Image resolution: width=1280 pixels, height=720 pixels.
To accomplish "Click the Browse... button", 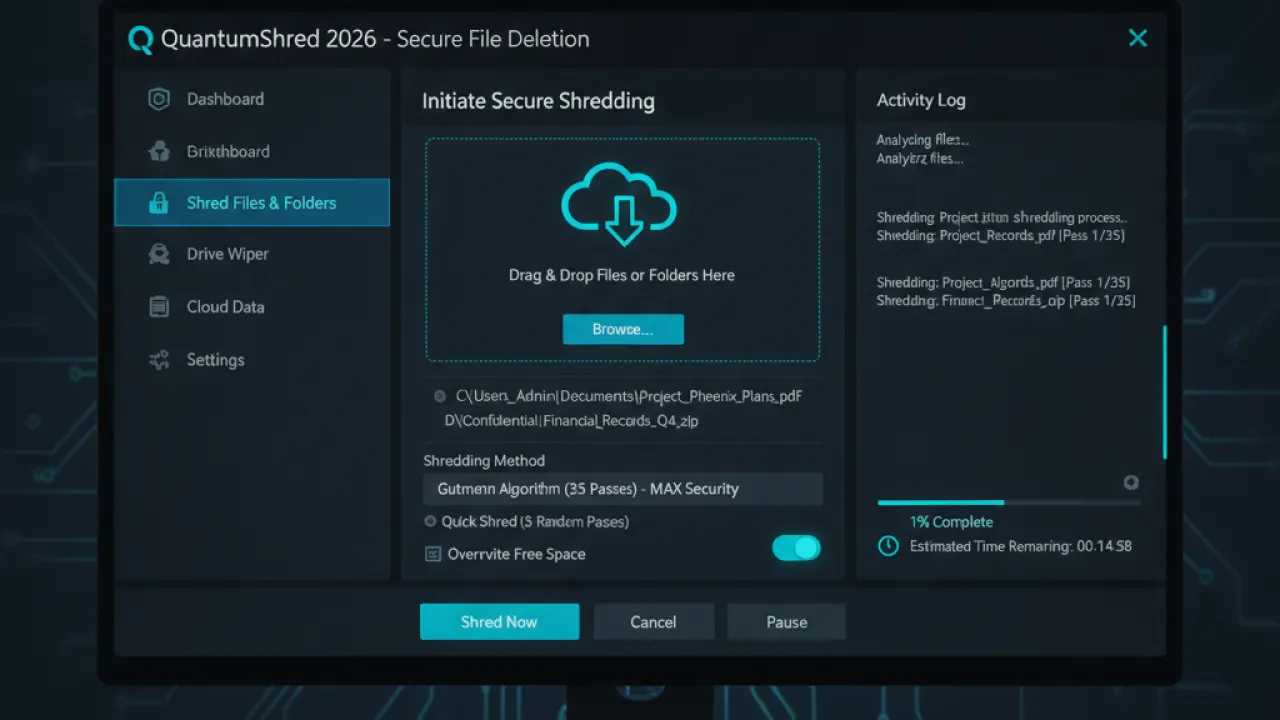I will pos(623,329).
